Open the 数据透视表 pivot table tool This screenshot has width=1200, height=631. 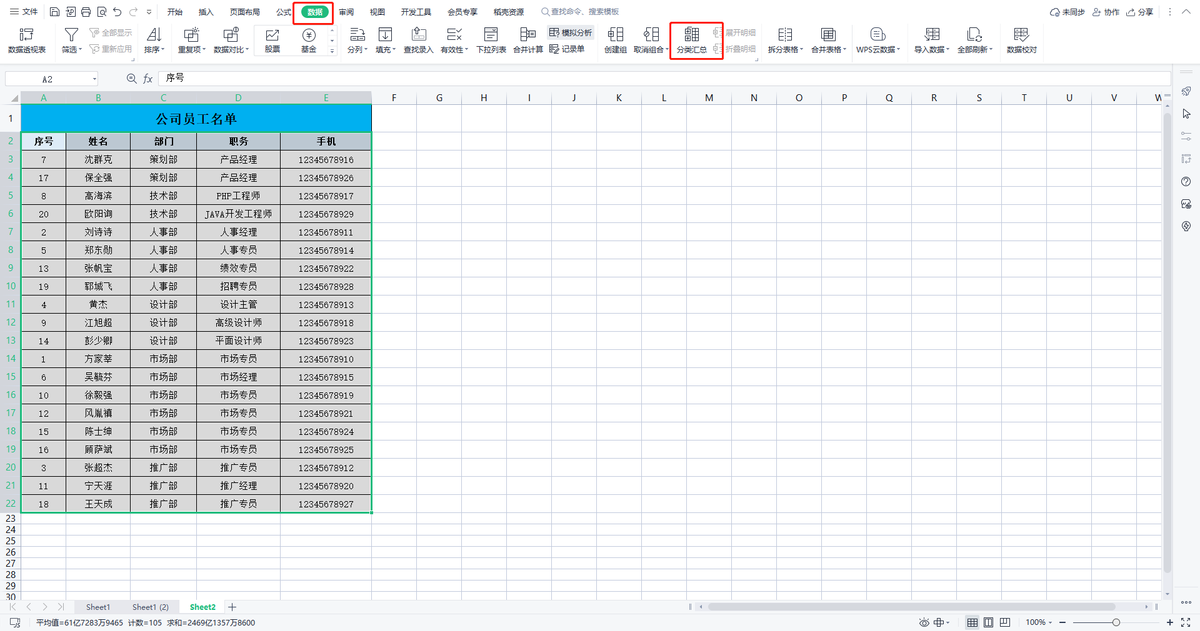(27, 41)
